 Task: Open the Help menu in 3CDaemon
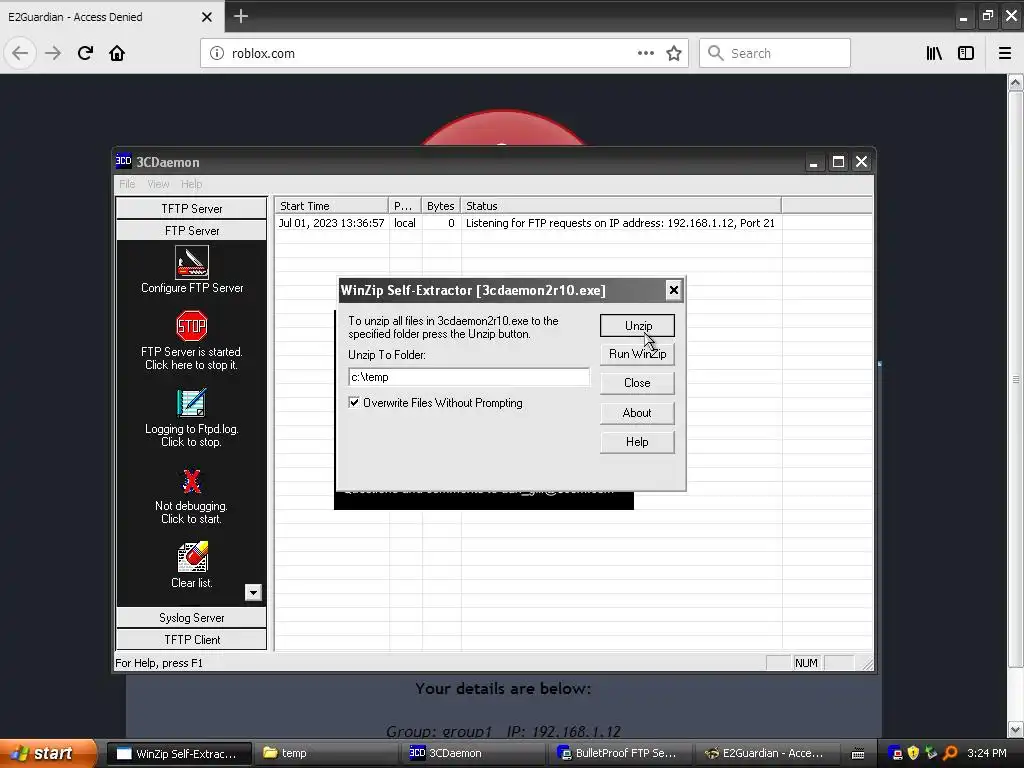pyautogui.click(x=191, y=184)
